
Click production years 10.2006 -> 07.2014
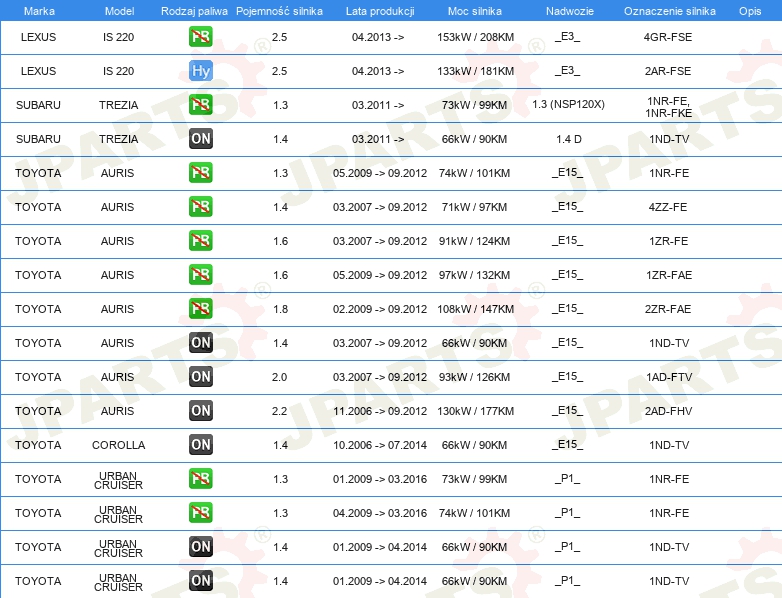(x=380, y=445)
